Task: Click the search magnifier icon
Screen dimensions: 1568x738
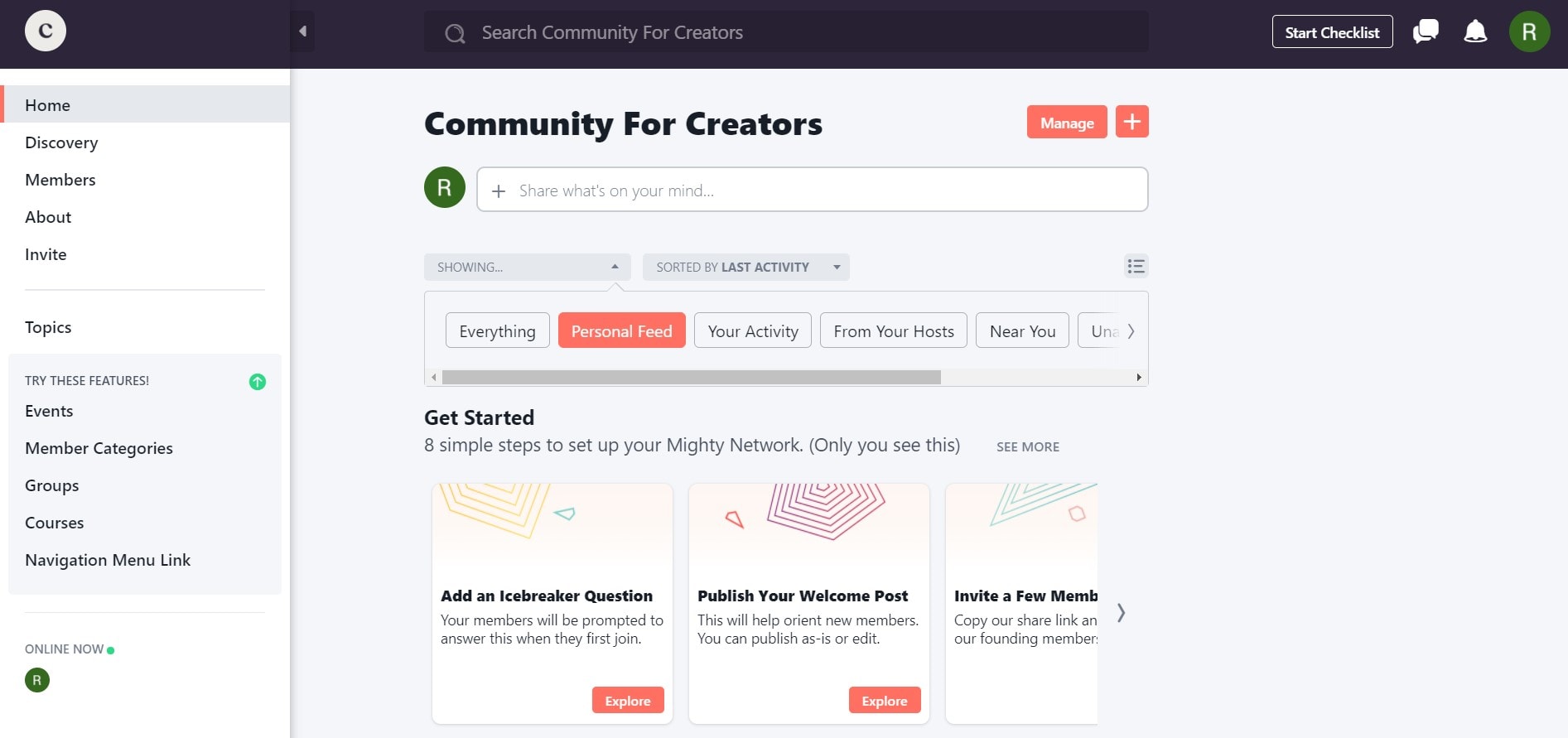Action: 454,32
